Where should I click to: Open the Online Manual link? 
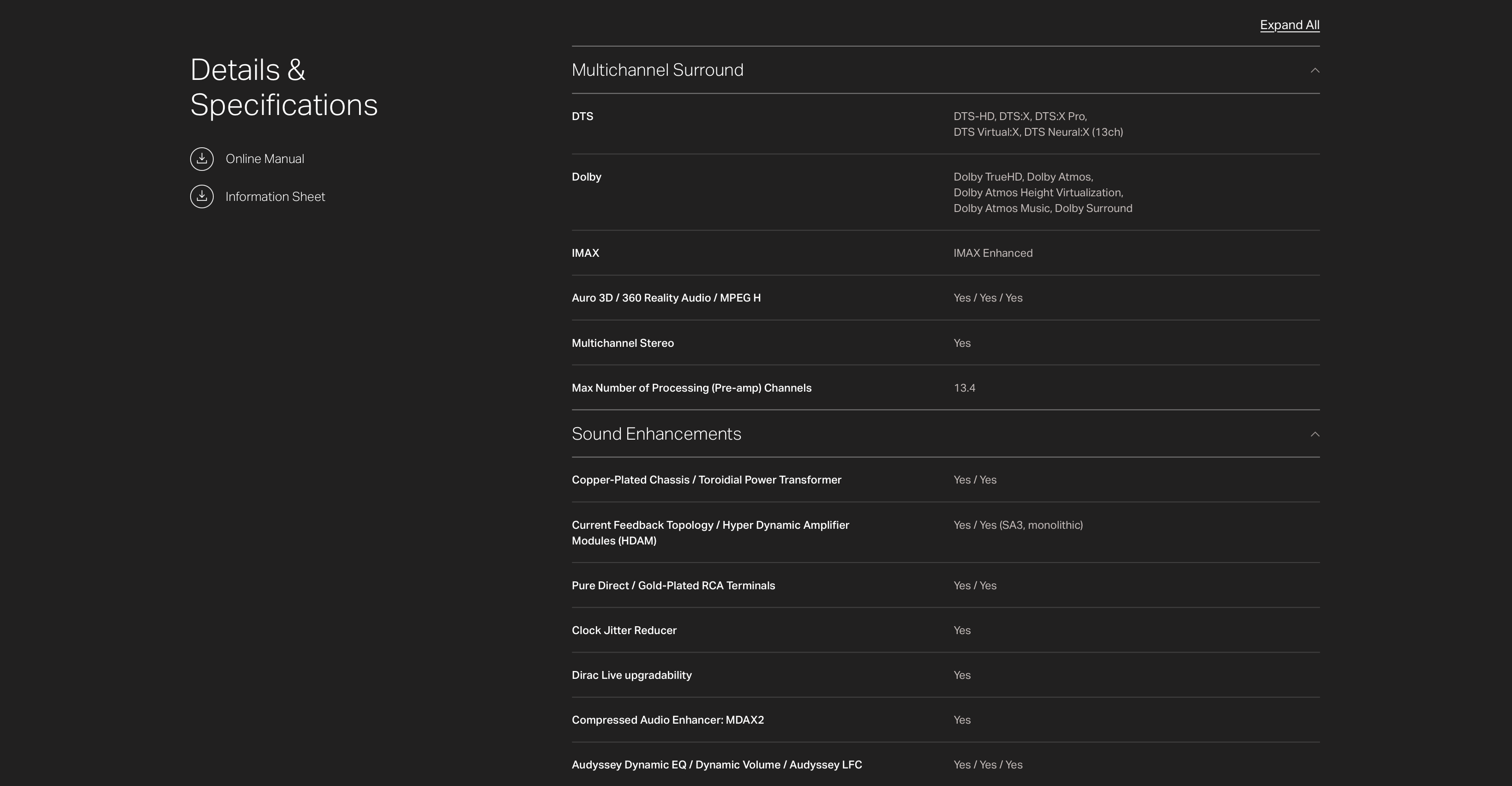(x=265, y=158)
